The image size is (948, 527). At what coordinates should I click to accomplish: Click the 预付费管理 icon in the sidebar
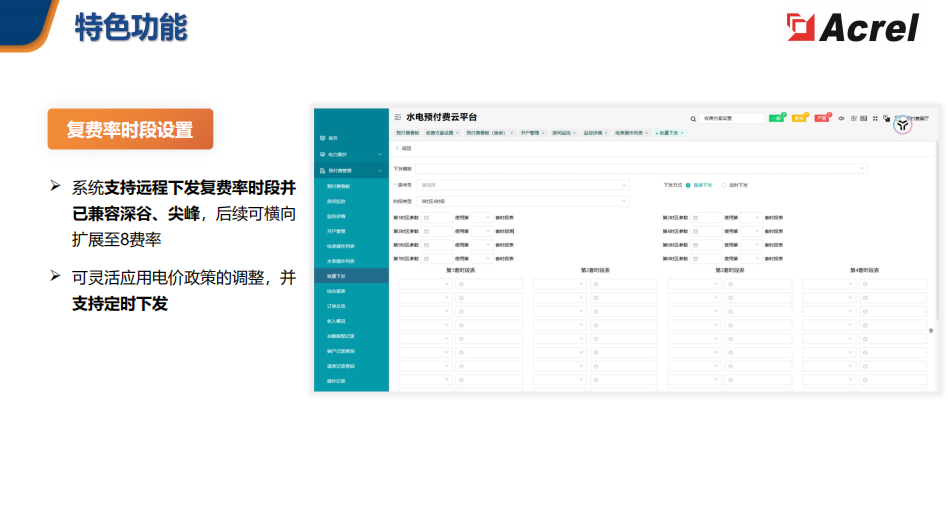point(322,171)
